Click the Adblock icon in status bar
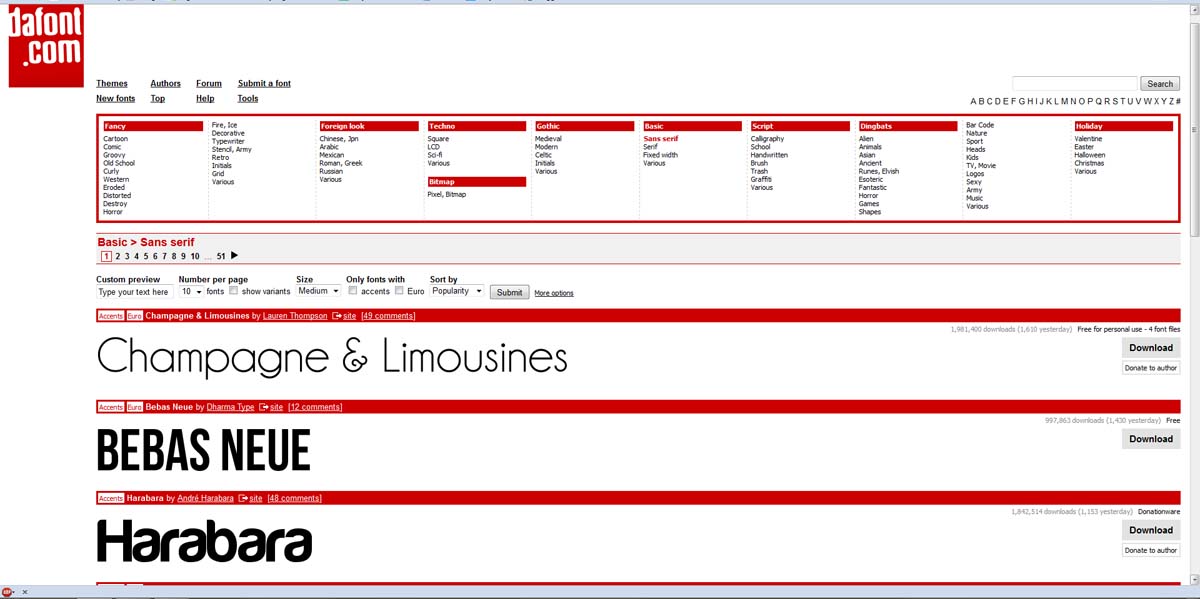 click(x=7, y=592)
